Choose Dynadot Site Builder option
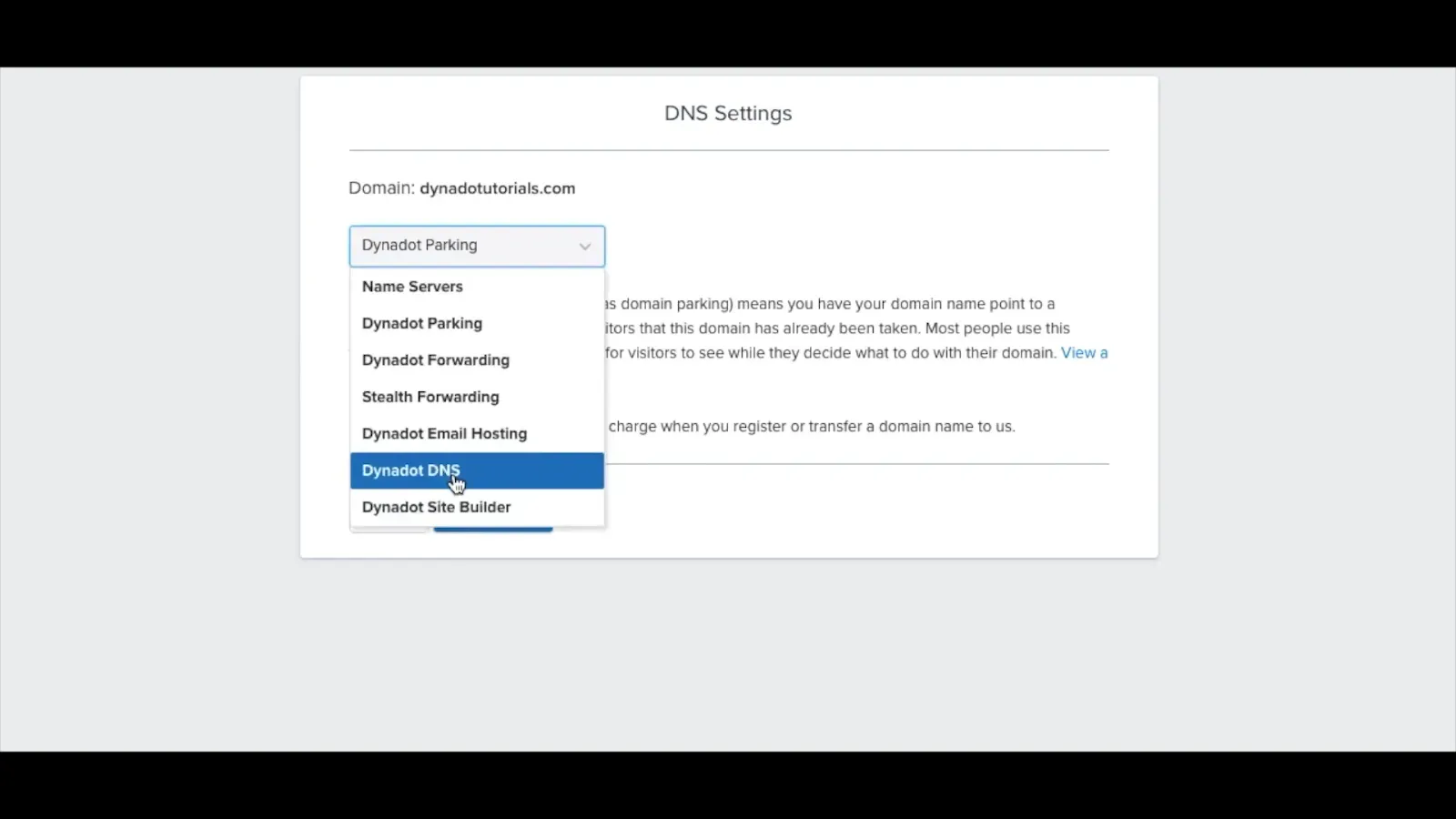Viewport: 1456px width, 819px height. [x=477, y=507]
